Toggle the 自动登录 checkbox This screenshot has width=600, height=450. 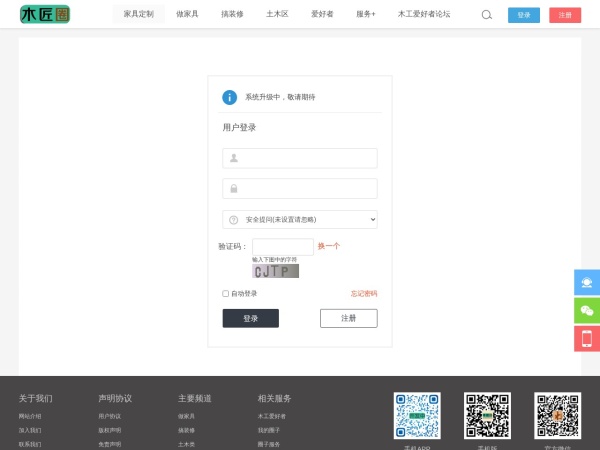pyautogui.click(x=225, y=293)
